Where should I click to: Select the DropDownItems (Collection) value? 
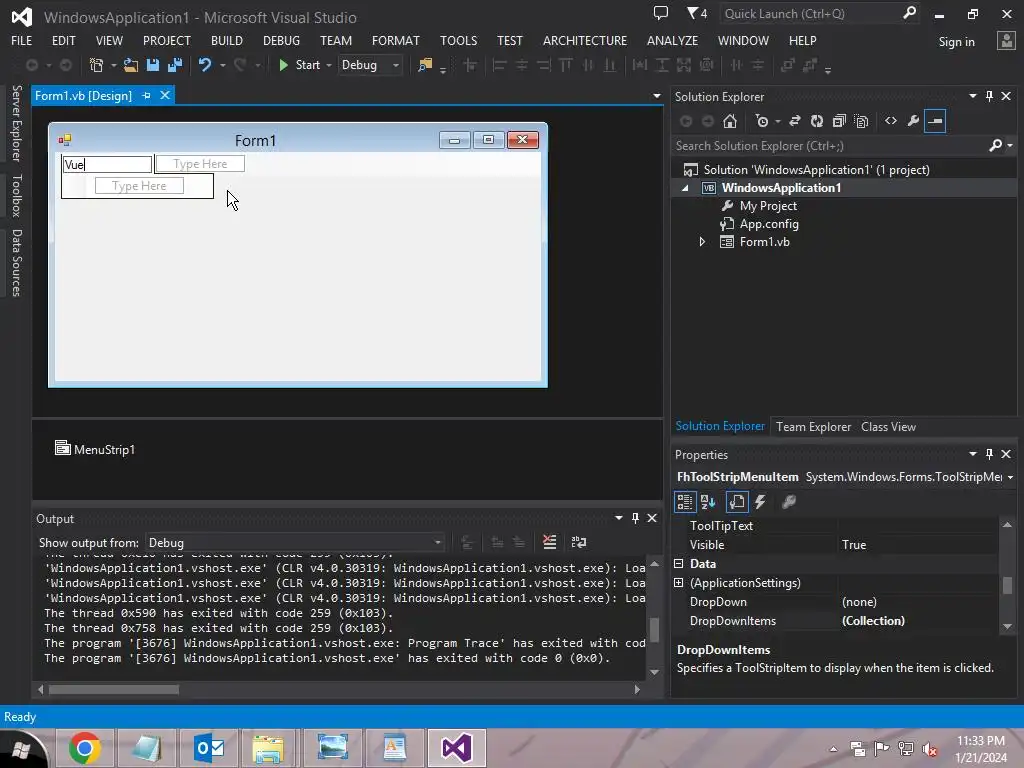coord(917,621)
